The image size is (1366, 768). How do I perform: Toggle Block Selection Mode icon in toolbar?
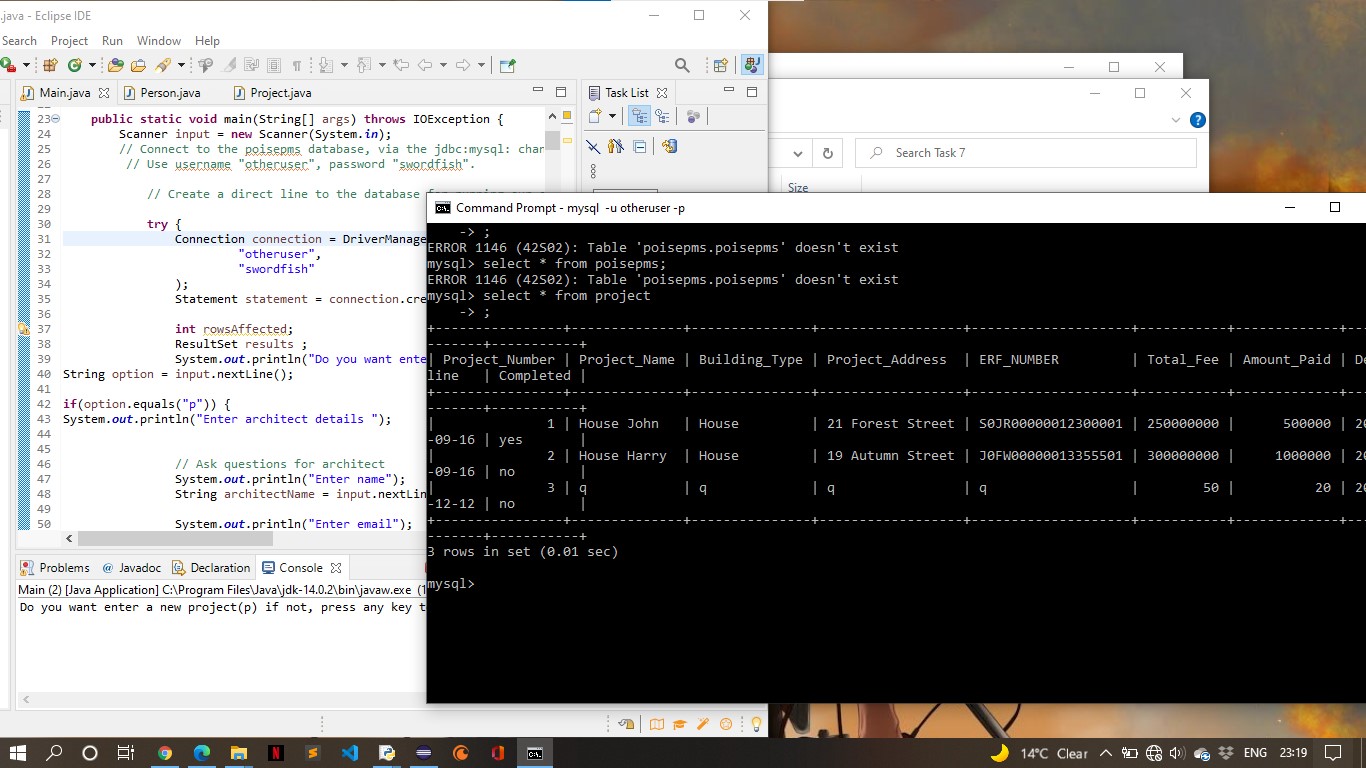tap(274, 65)
